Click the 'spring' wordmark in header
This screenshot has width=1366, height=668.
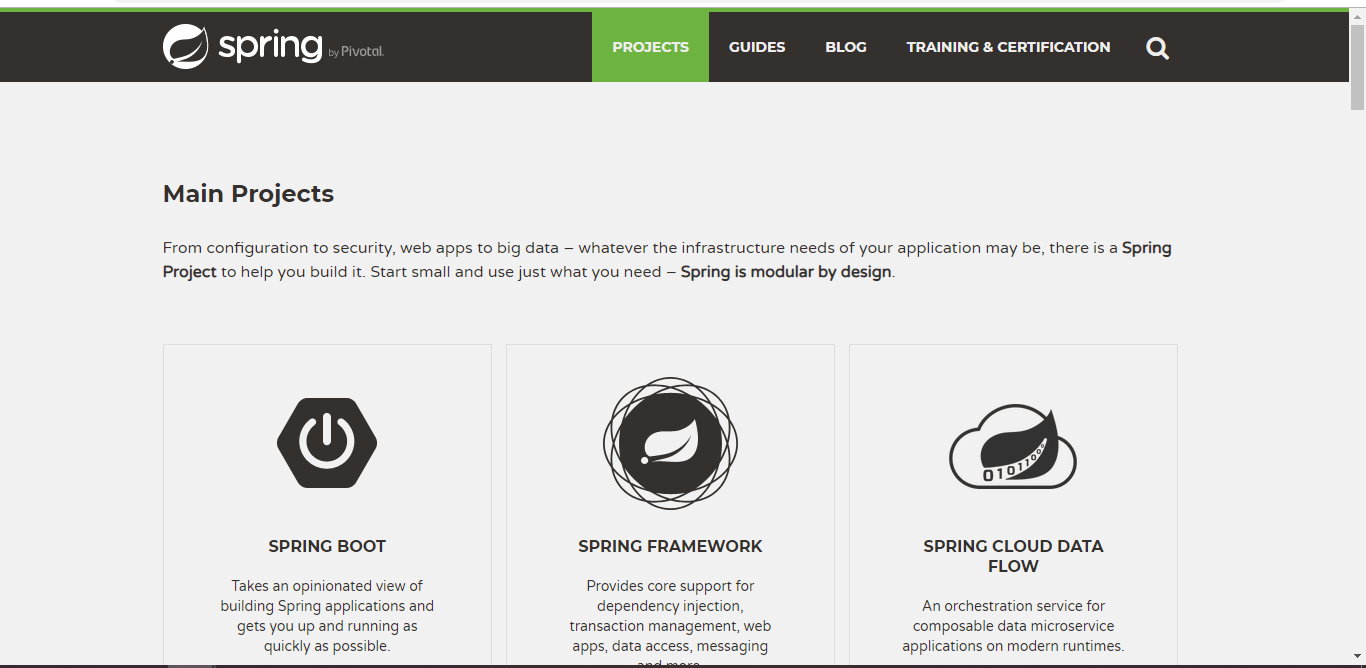point(270,47)
